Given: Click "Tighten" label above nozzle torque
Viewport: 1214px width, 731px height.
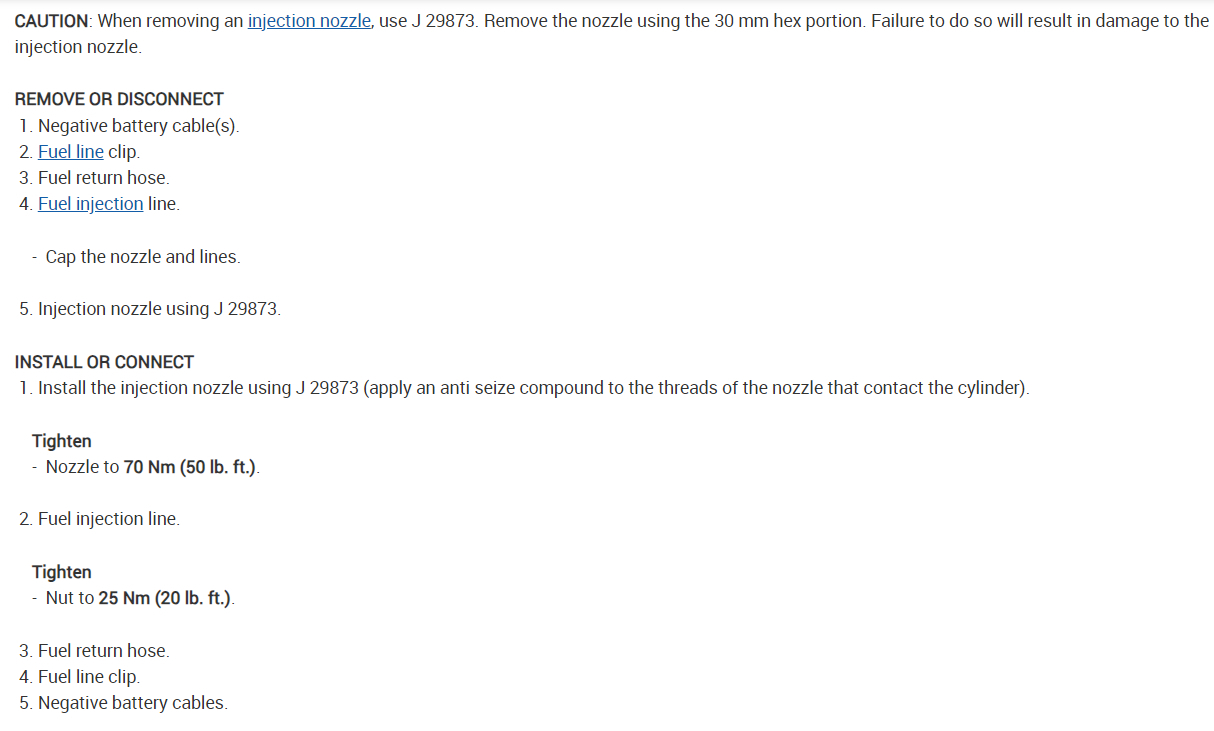Looking at the screenshot, I should (61, 441).
